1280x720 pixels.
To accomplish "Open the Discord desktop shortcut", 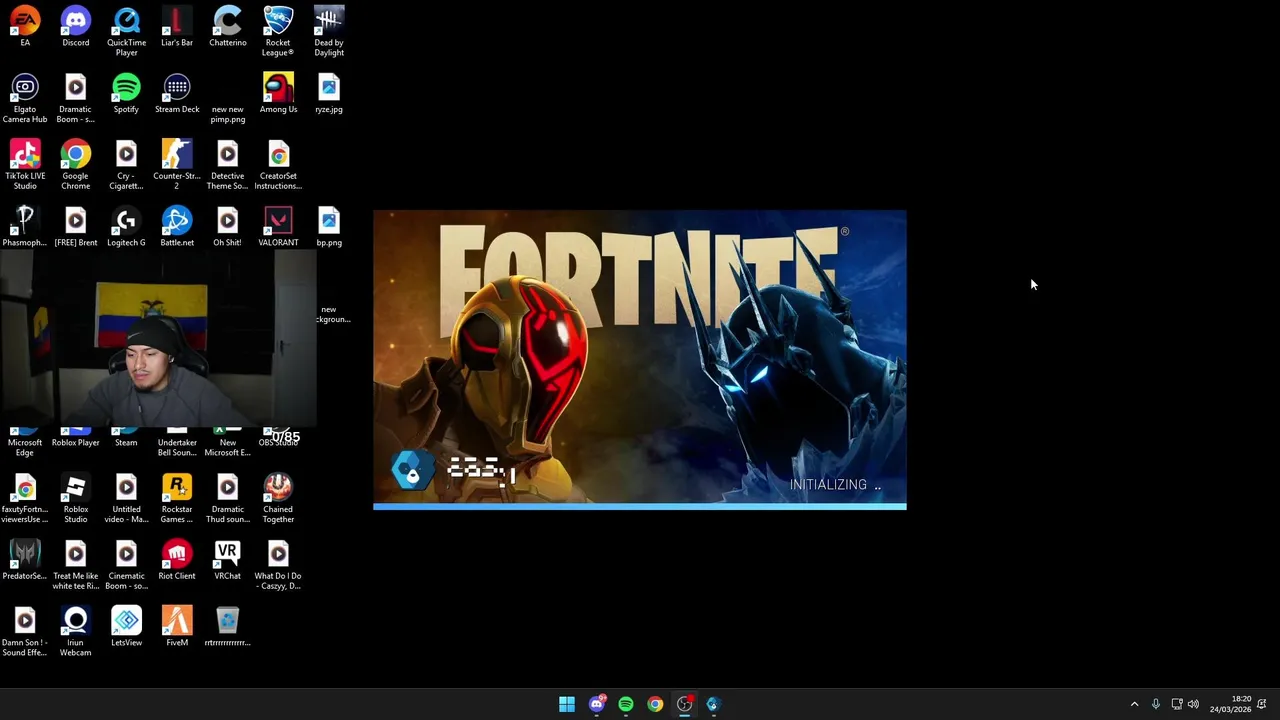I will pos(76,27).
